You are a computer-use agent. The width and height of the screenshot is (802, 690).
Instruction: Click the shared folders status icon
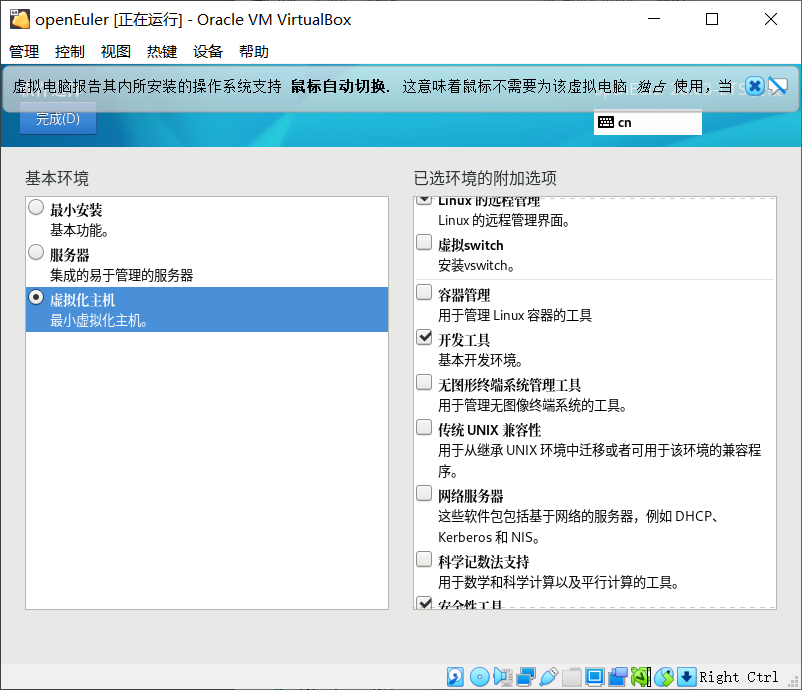[x=571, y=677]
